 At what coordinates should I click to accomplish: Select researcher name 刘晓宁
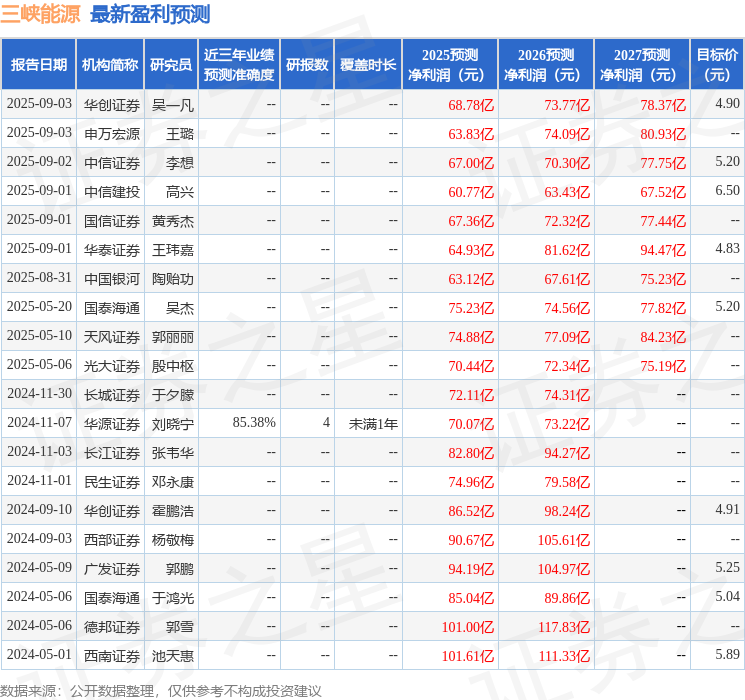point(172,424)
